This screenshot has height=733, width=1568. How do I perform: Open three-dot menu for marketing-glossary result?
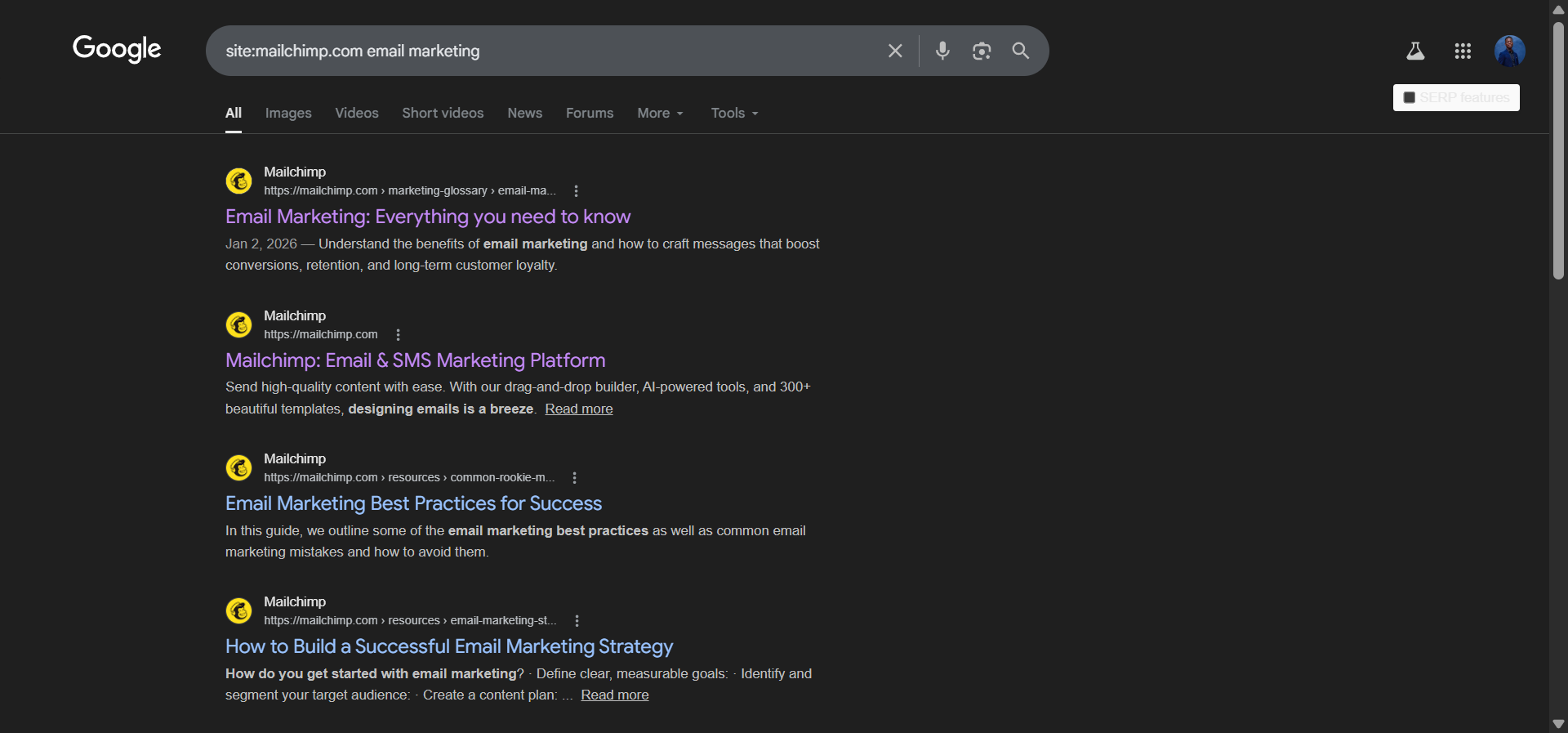tap(577, 190)
